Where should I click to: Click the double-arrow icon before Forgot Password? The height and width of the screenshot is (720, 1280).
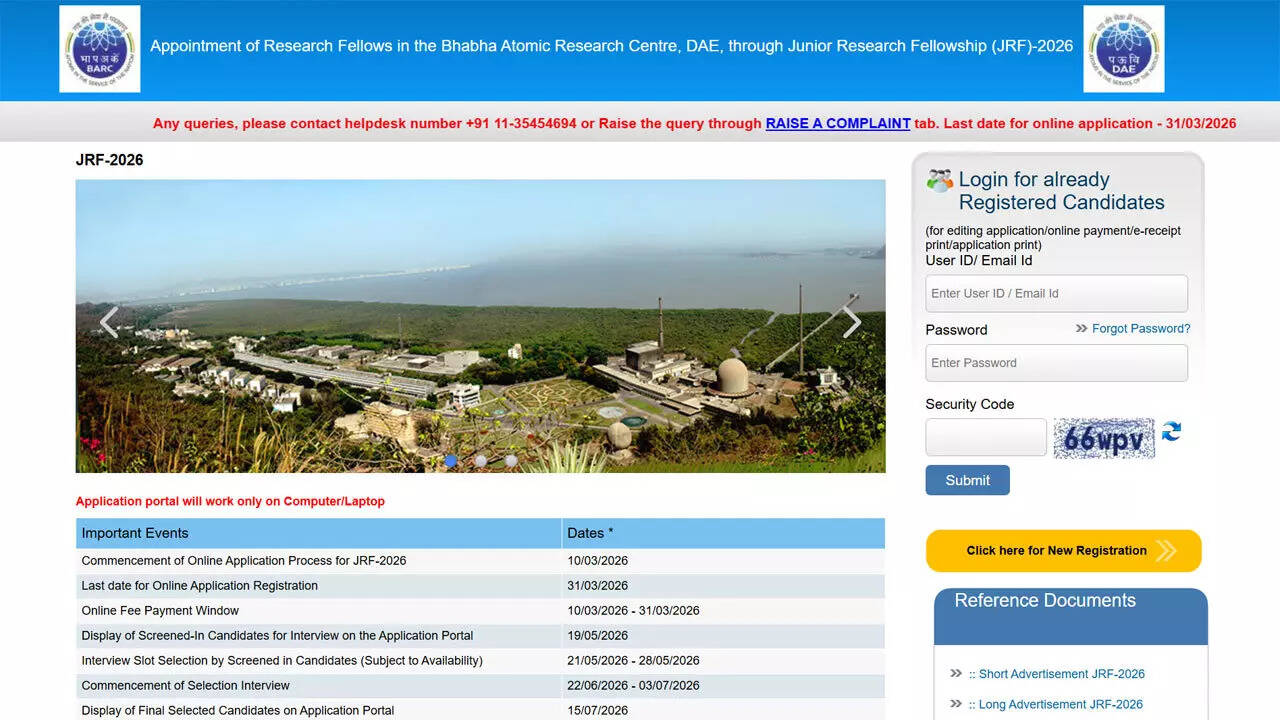coord(1079,328)
